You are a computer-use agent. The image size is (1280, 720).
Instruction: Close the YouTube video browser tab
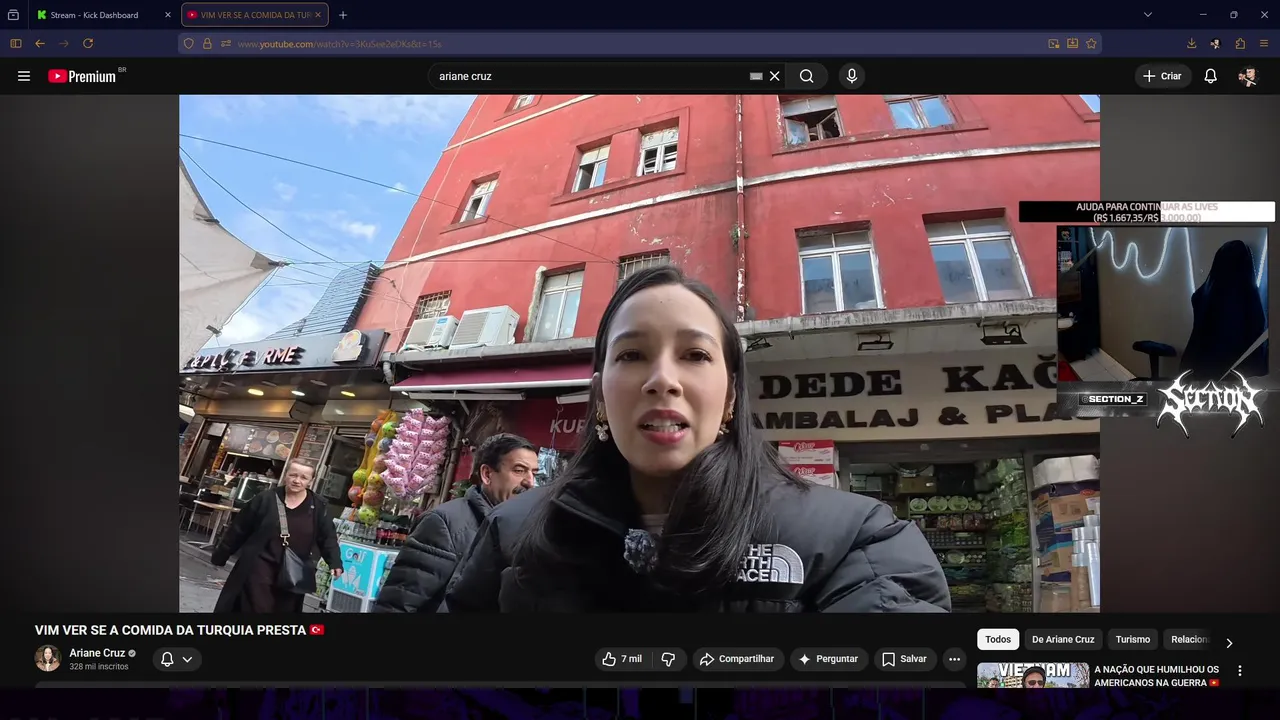pyautogui.click(x=318, y=15)
